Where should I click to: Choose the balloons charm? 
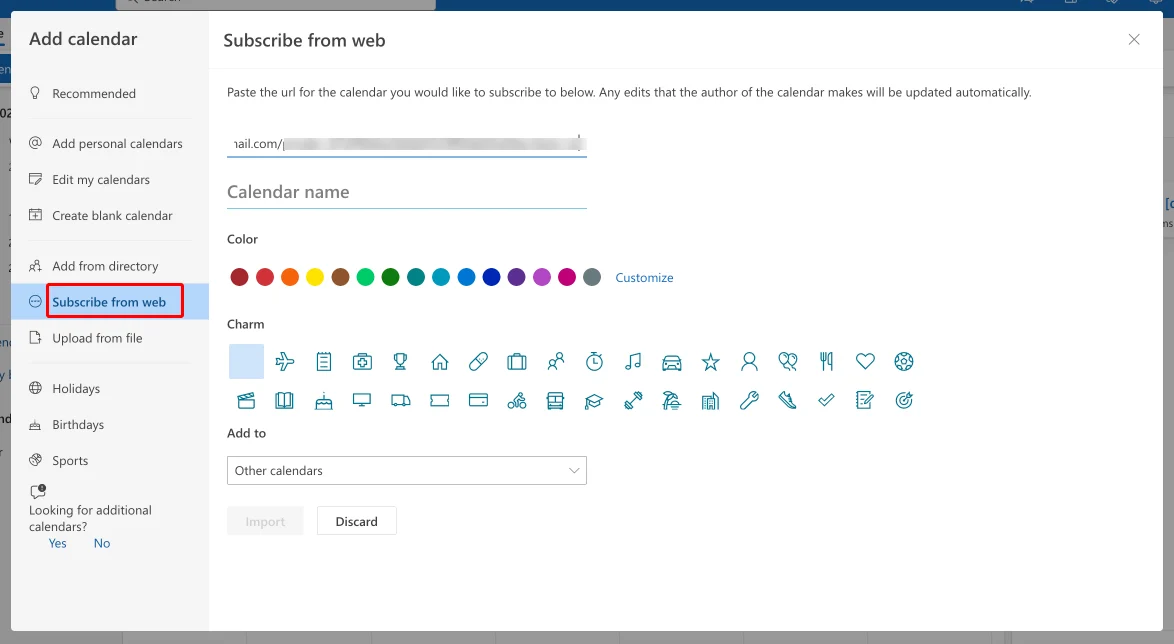coord(788,362)
